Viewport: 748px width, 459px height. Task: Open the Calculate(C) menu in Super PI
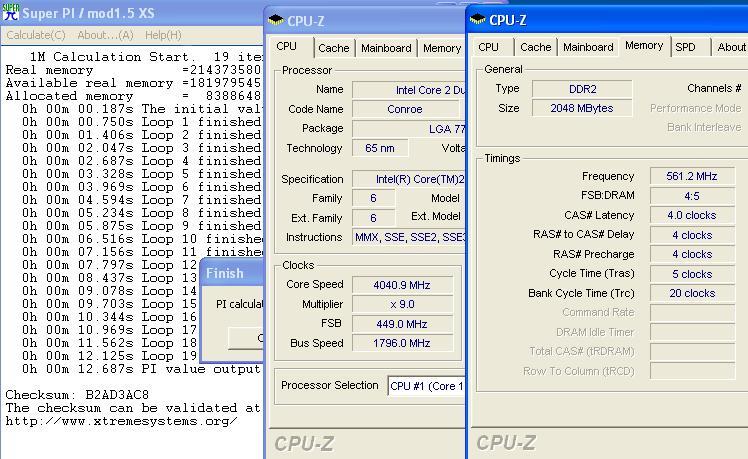pyautogui.click(x=36, y=35)
